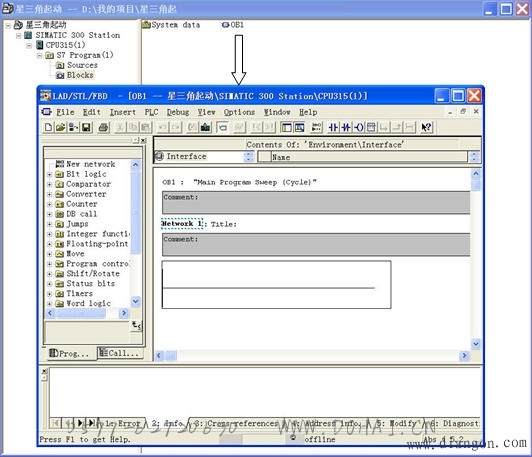Open the Window menu
Screen dimensions: 532x457
[x=277, y=112]
